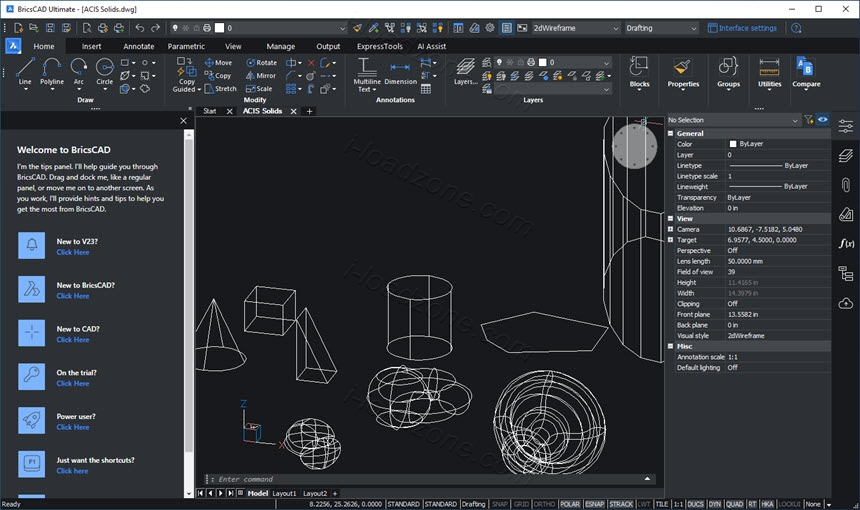The width and height of the screenshot is (860, 510).
Task: Open the Multiline Text tool
Action: coord(367,75)
